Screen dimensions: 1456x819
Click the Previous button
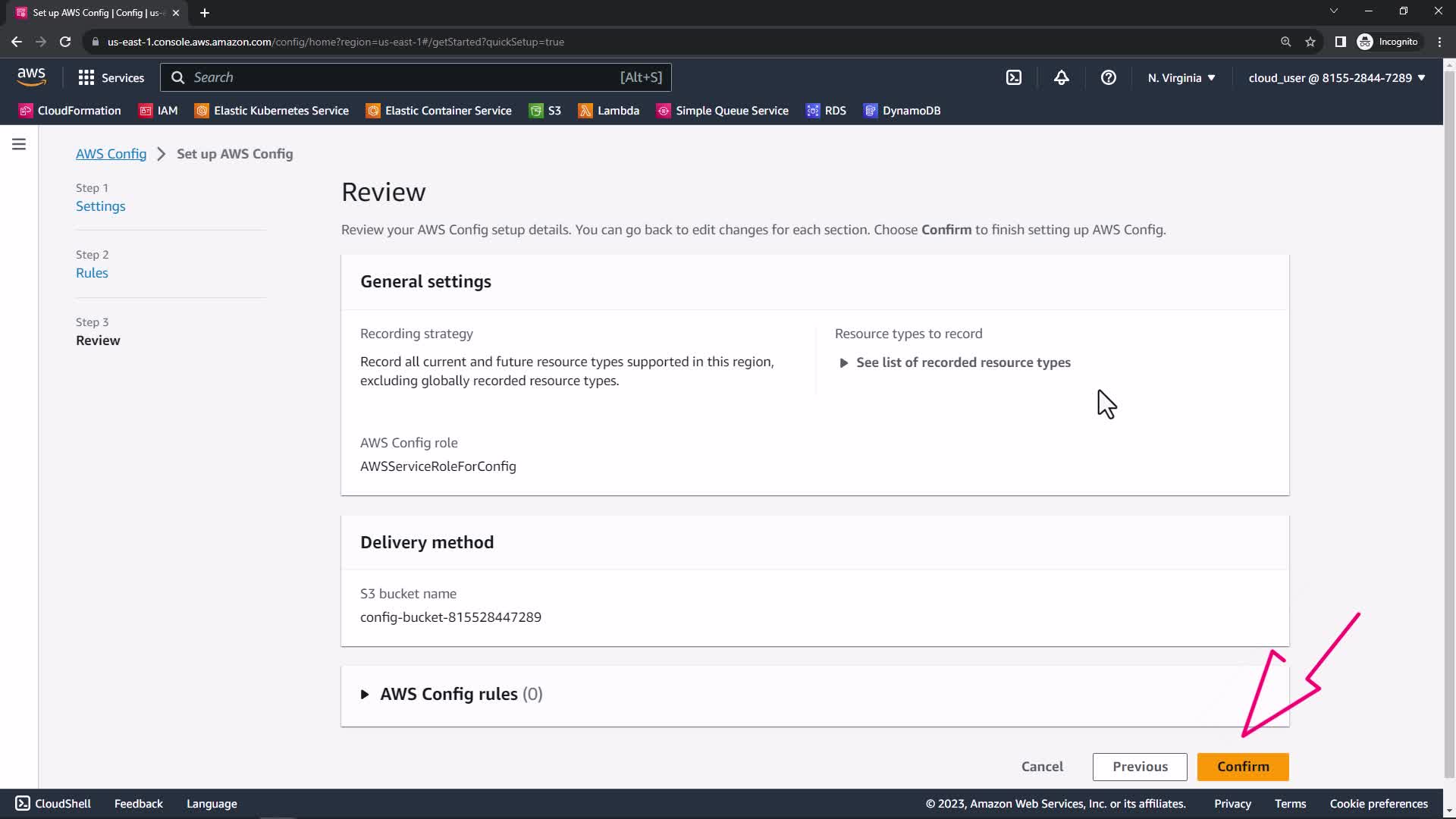pos(1140,767)
